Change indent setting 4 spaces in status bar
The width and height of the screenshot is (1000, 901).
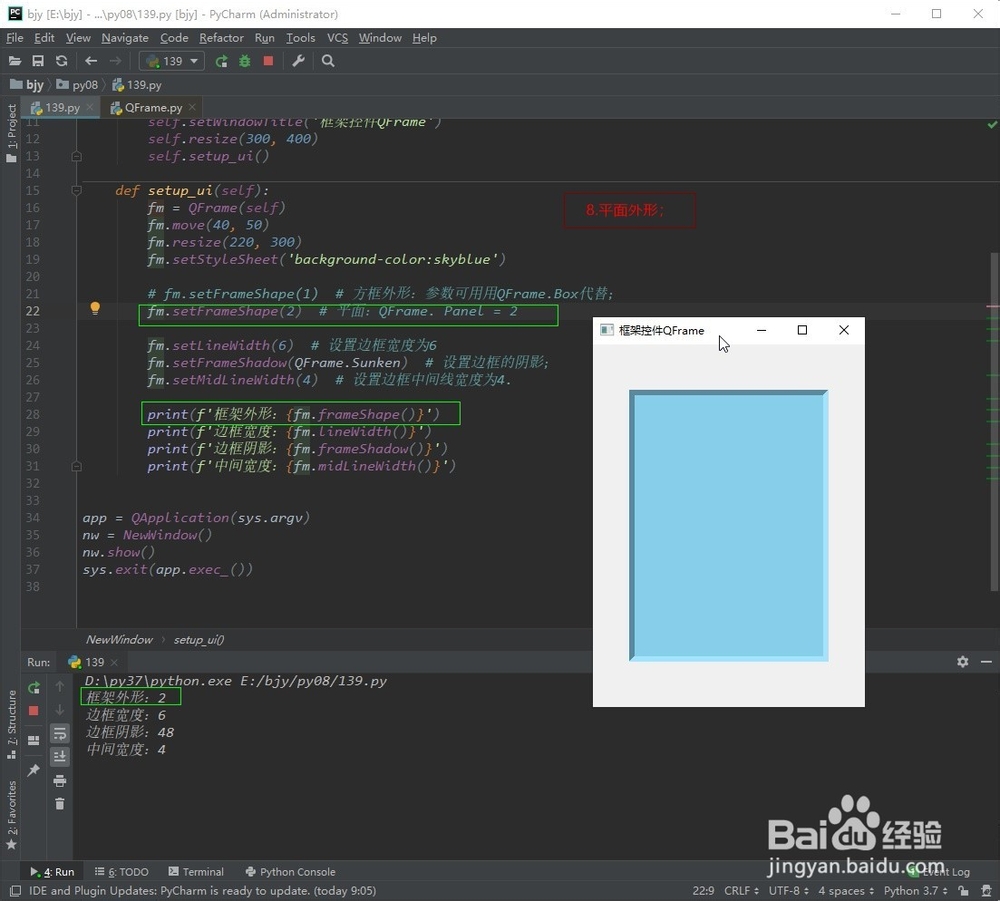tap(846, 891)
